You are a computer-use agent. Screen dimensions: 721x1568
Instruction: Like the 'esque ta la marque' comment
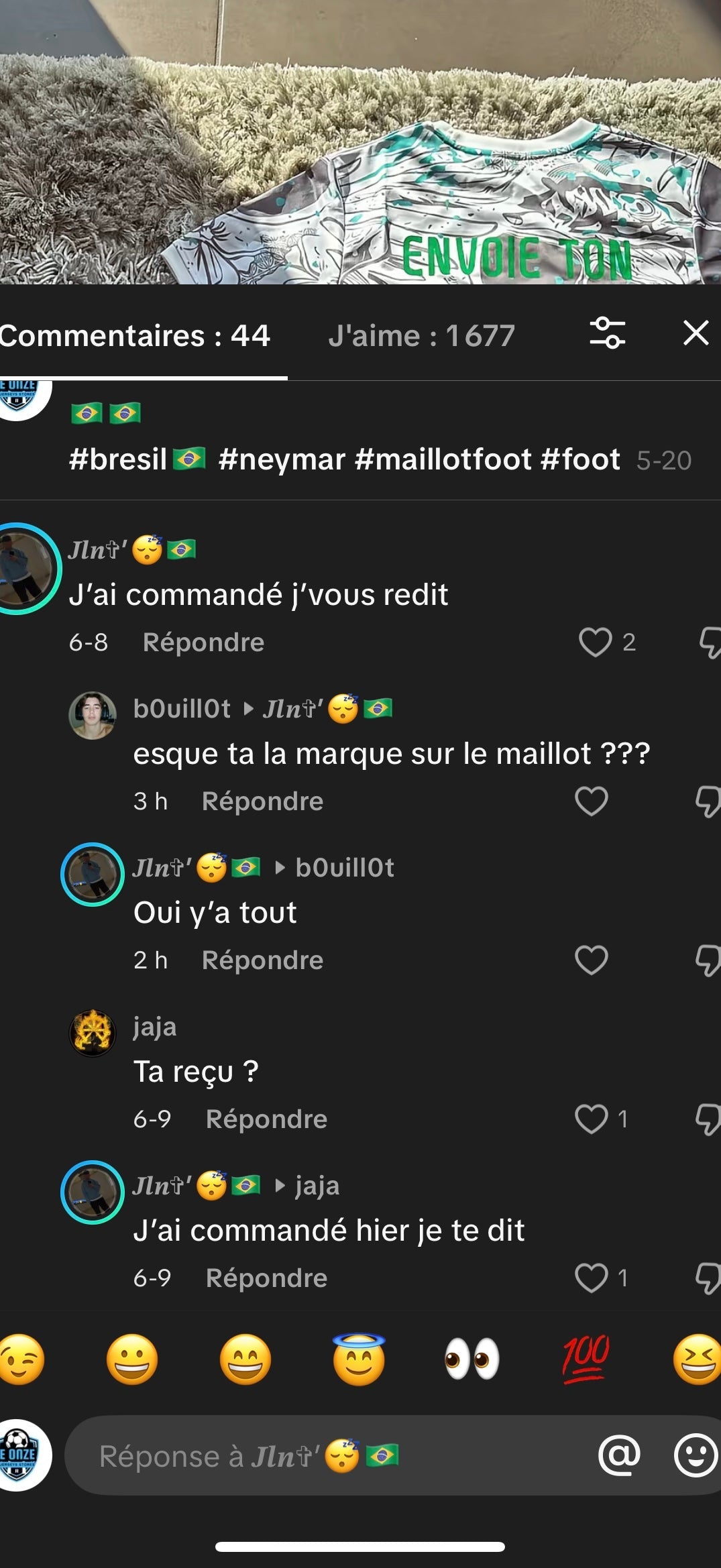(592, 801)
